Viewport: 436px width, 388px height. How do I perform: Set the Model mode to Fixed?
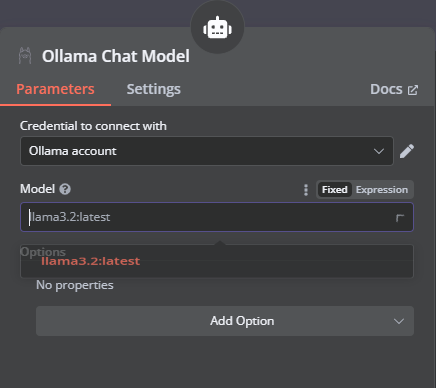[334, 190]
